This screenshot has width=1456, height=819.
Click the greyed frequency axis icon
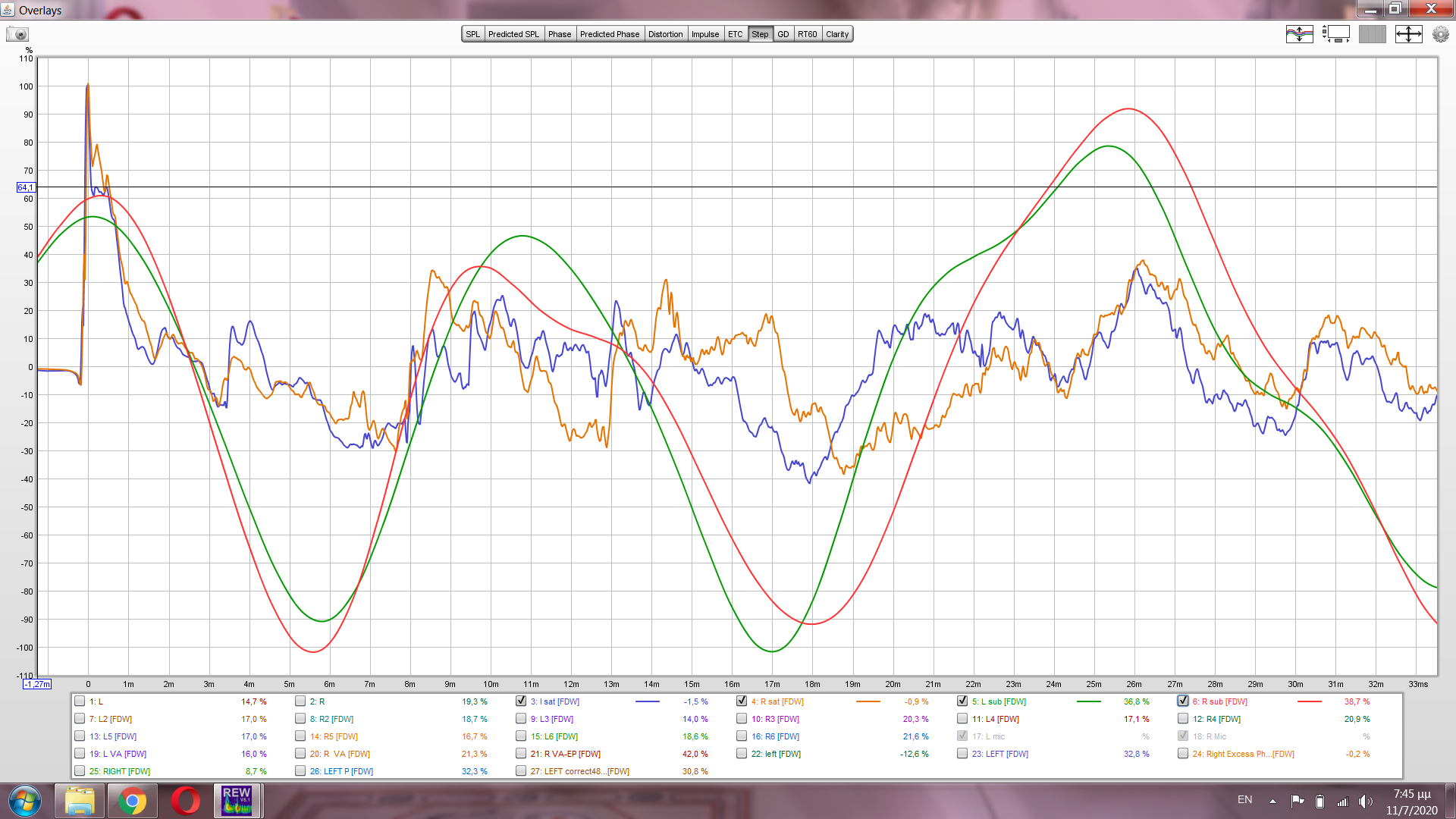coord(1372,34)
